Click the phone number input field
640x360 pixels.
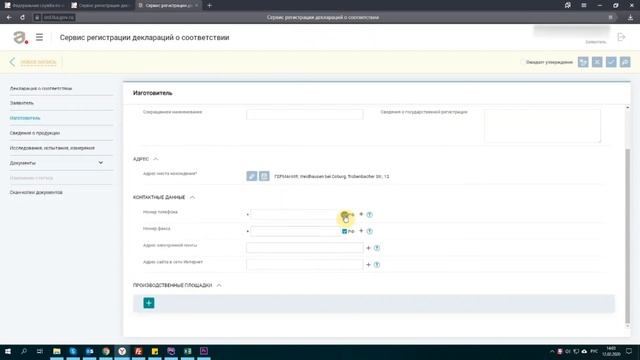click(295, 215)
